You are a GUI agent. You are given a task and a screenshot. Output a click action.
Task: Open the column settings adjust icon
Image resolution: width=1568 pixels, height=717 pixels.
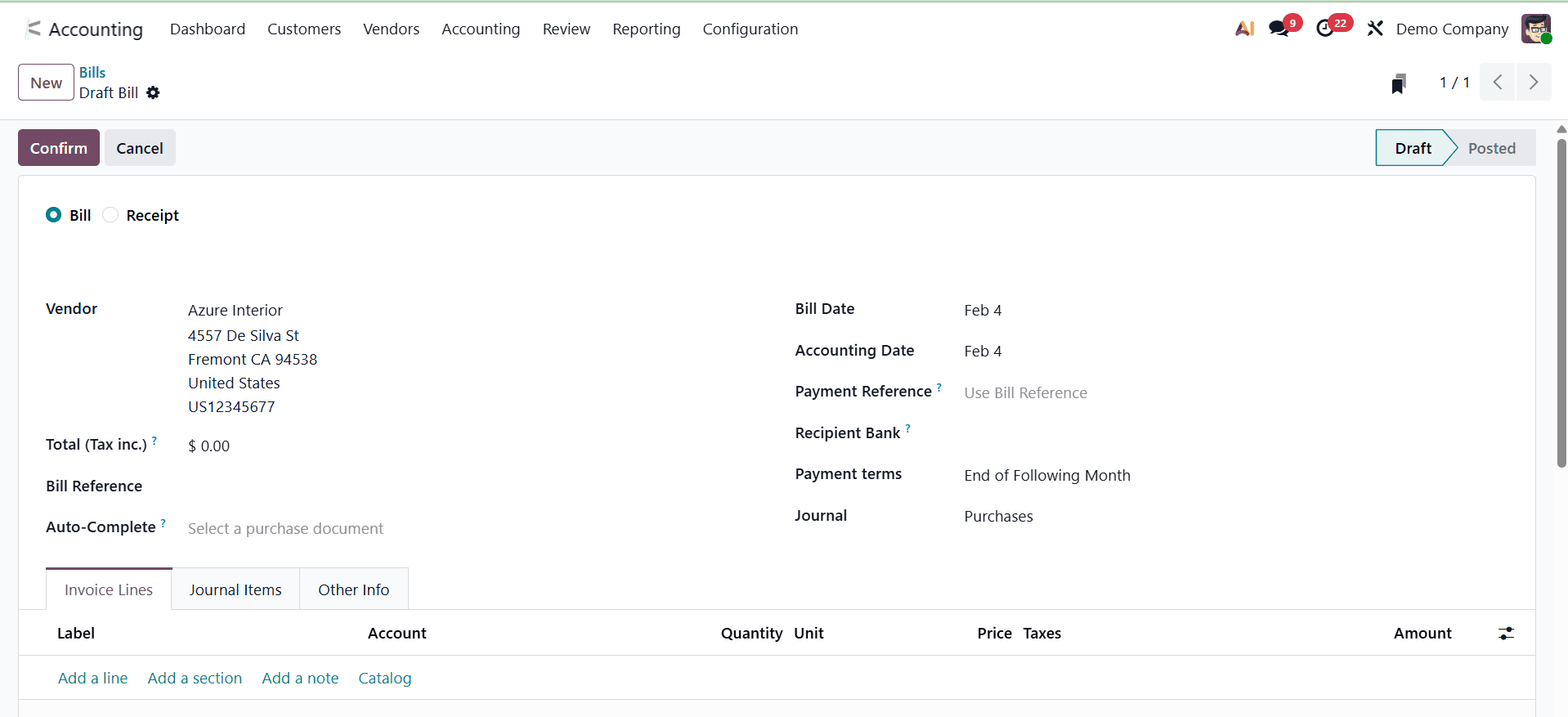1506,634
